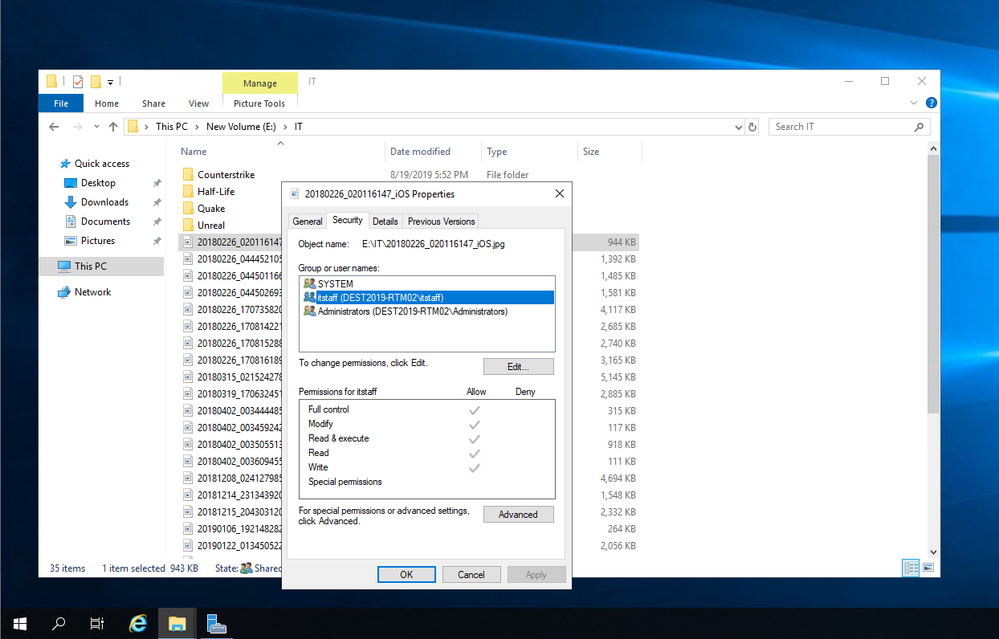Click the magnifier icon in the search box

[x=919, y=127]
